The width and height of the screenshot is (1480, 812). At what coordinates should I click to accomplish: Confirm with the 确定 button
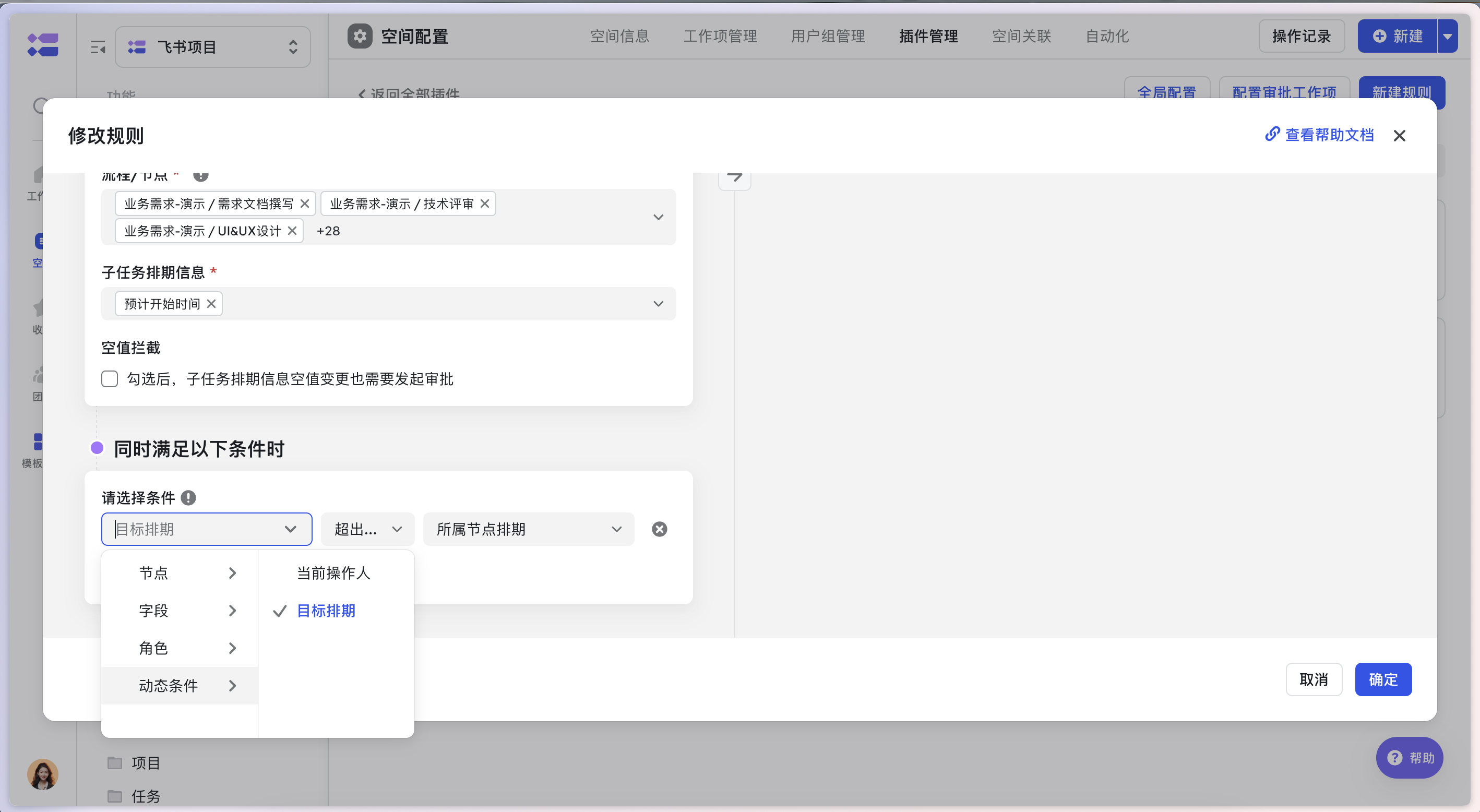[1383, 679]
